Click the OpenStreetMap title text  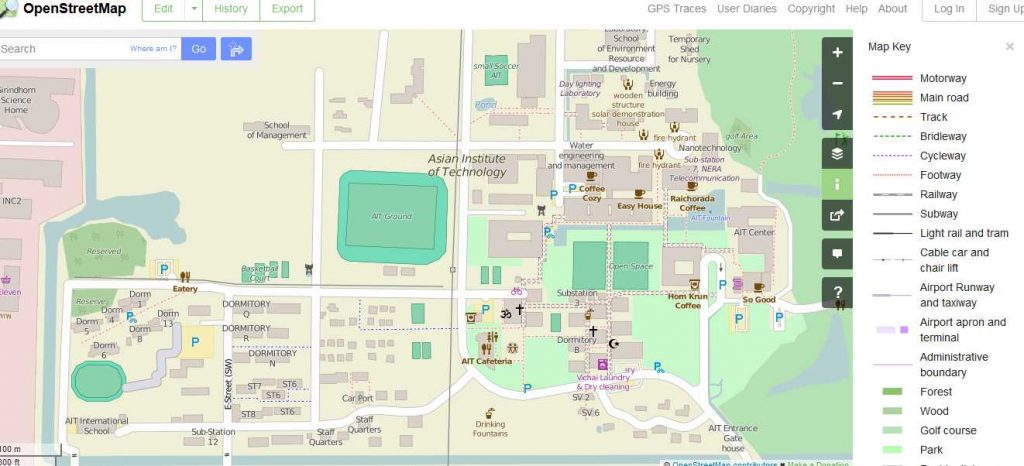pyautogui.click(x=75, y=9)
